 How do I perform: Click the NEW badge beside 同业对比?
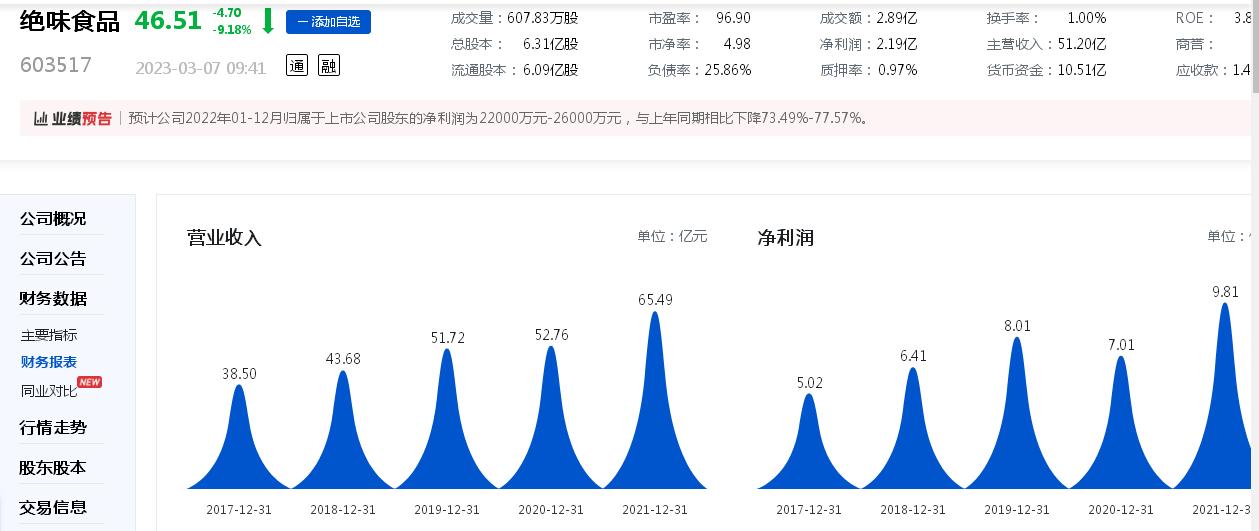click(x=90, y=382)
